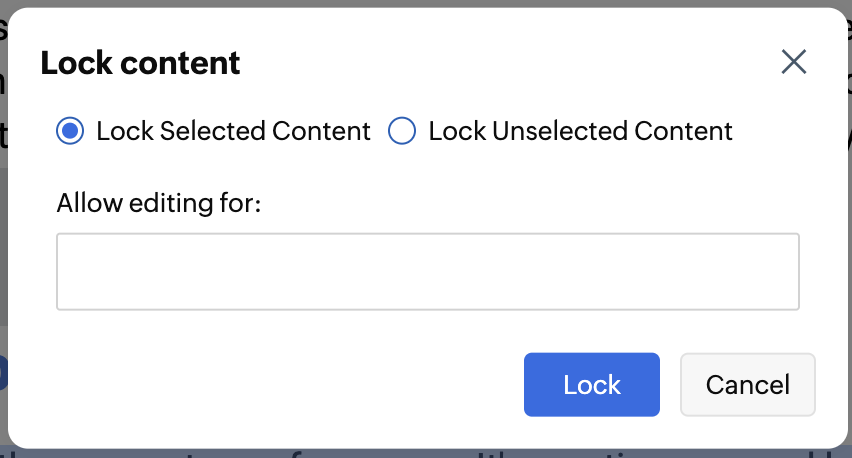Image resolution: width=852 pixels, height=458 pixels.
Task: Confirm locking with the Lock button
Action: pos(591,385)
